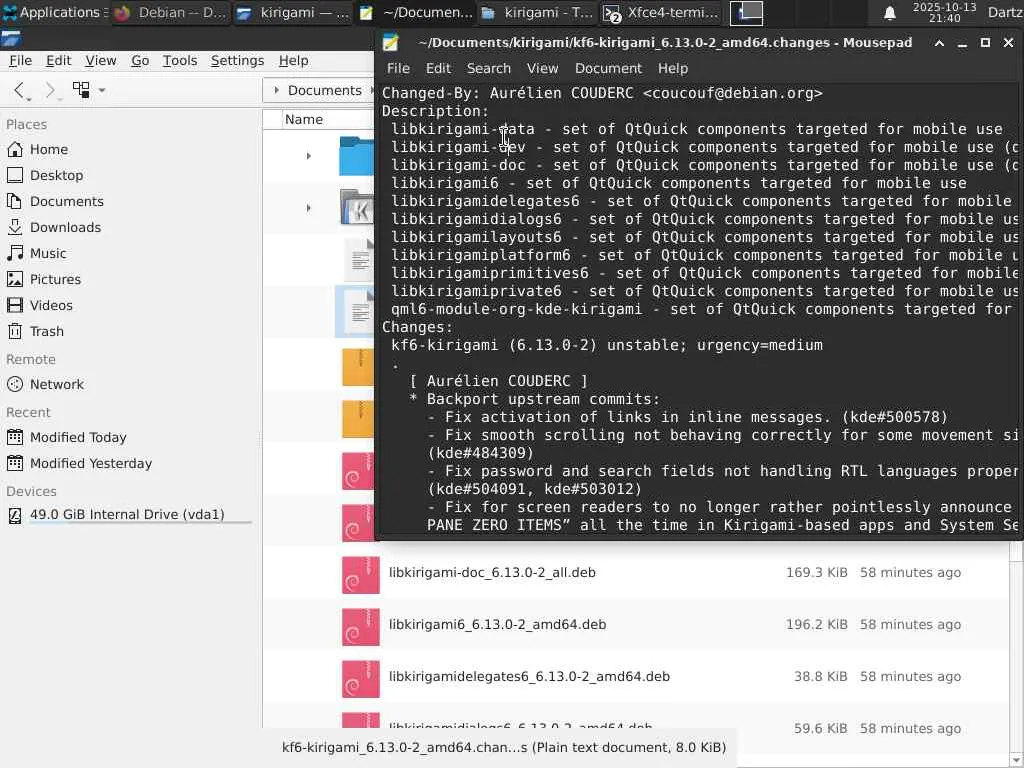
Task: Open Mousepad's View menu
Action: tap(542, 69)
